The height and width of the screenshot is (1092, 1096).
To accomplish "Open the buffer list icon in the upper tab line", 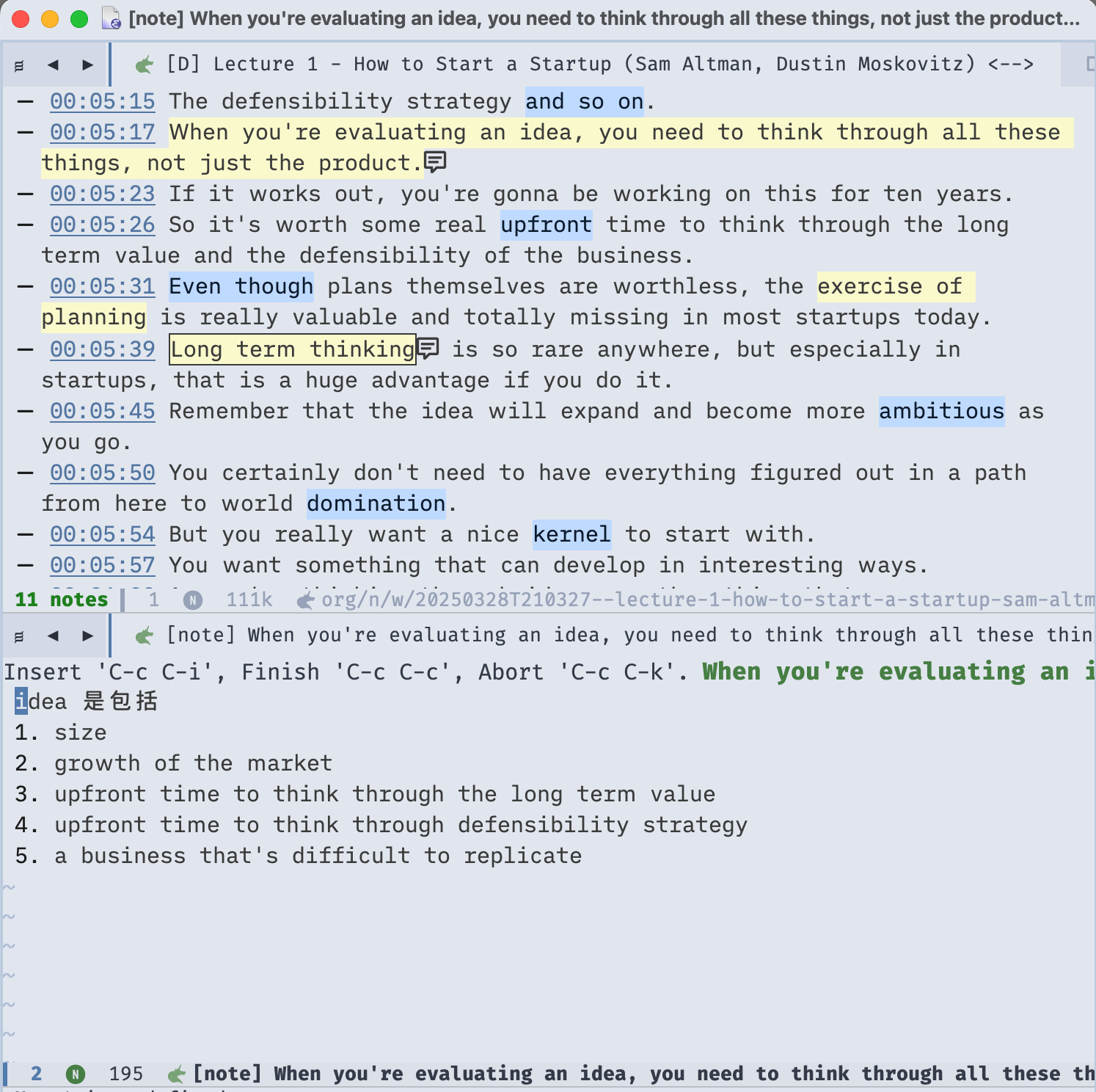I will pyautogui.click(x=19, y=65).
